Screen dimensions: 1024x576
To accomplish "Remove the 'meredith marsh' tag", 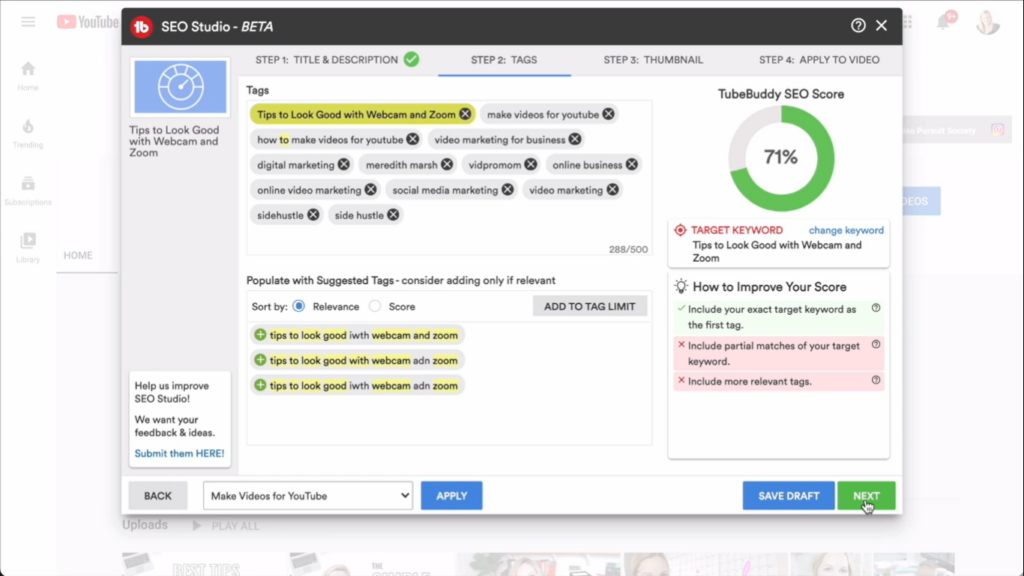I will click(x=447, y=165).
